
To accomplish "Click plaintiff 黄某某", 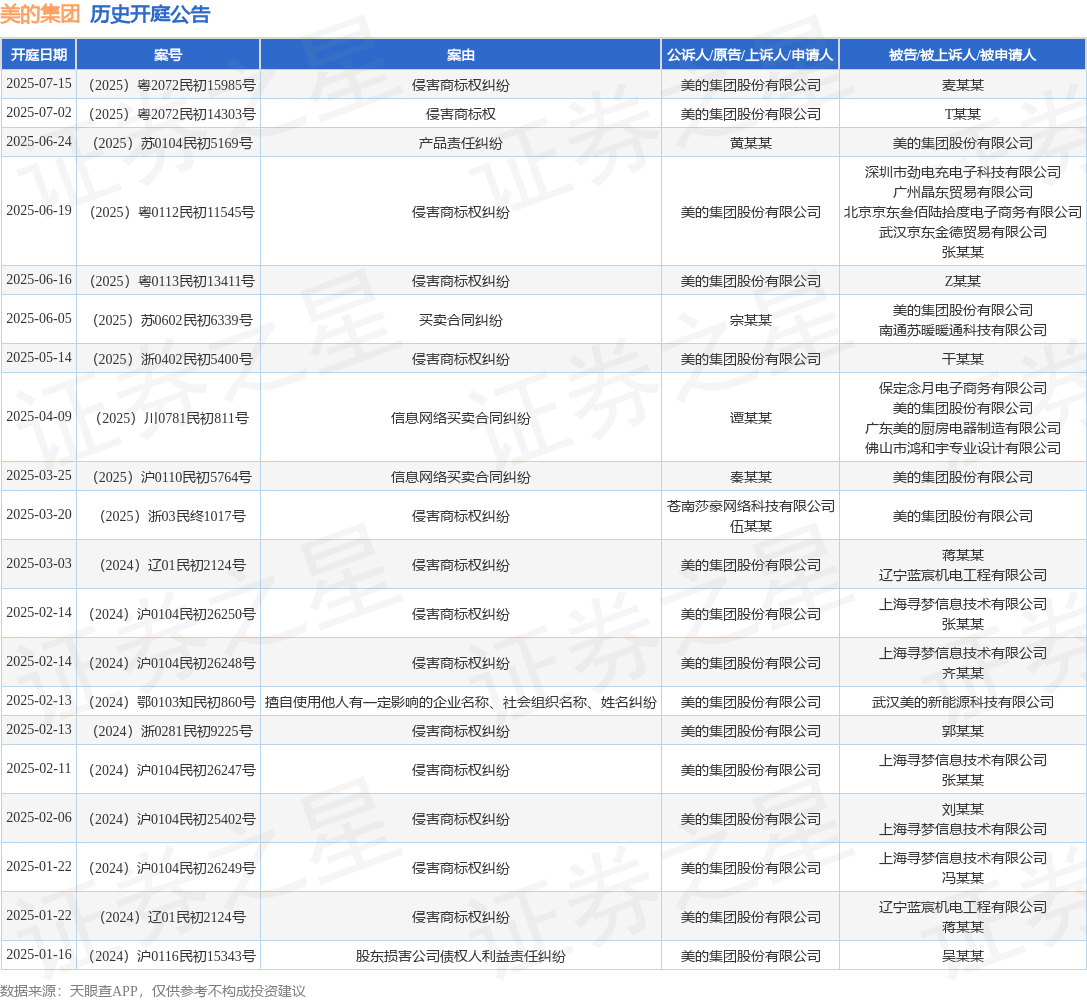I will pyautogui.click(x=750, y=143).
